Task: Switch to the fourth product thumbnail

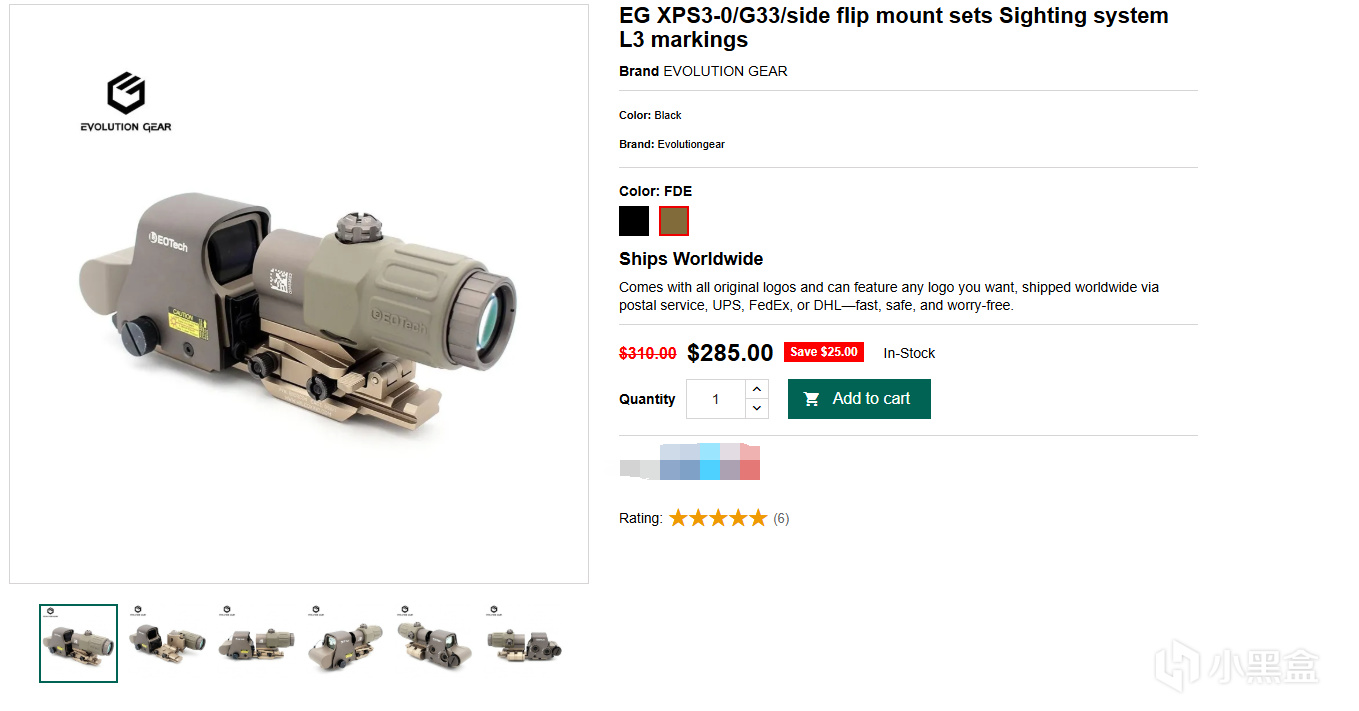Action: 344,643
